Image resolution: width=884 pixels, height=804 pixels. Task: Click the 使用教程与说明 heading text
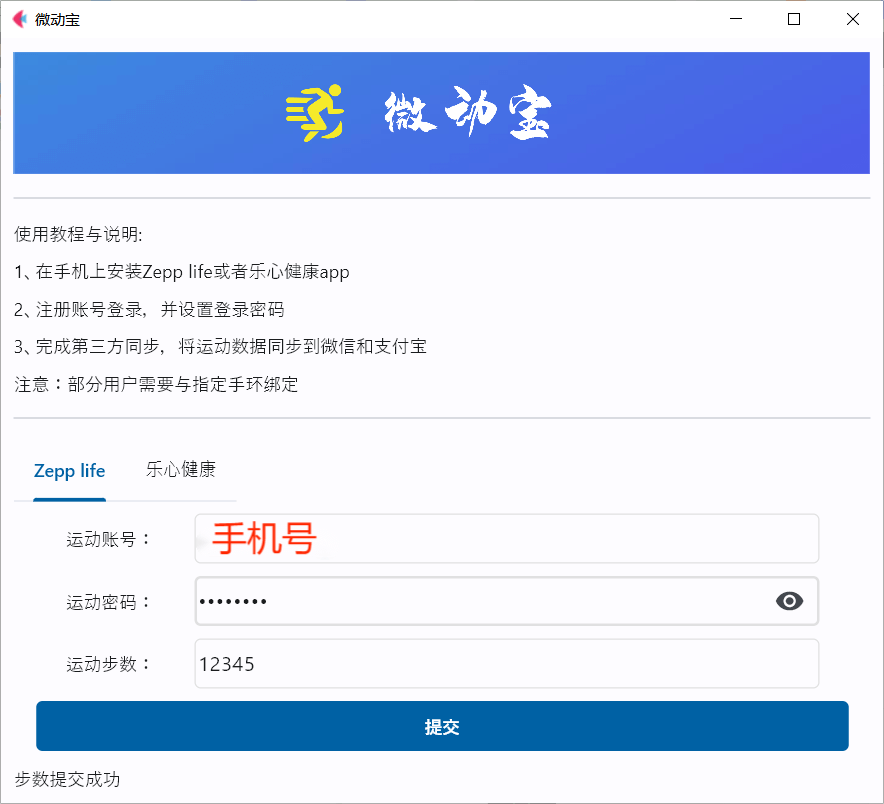coord(78,234)
